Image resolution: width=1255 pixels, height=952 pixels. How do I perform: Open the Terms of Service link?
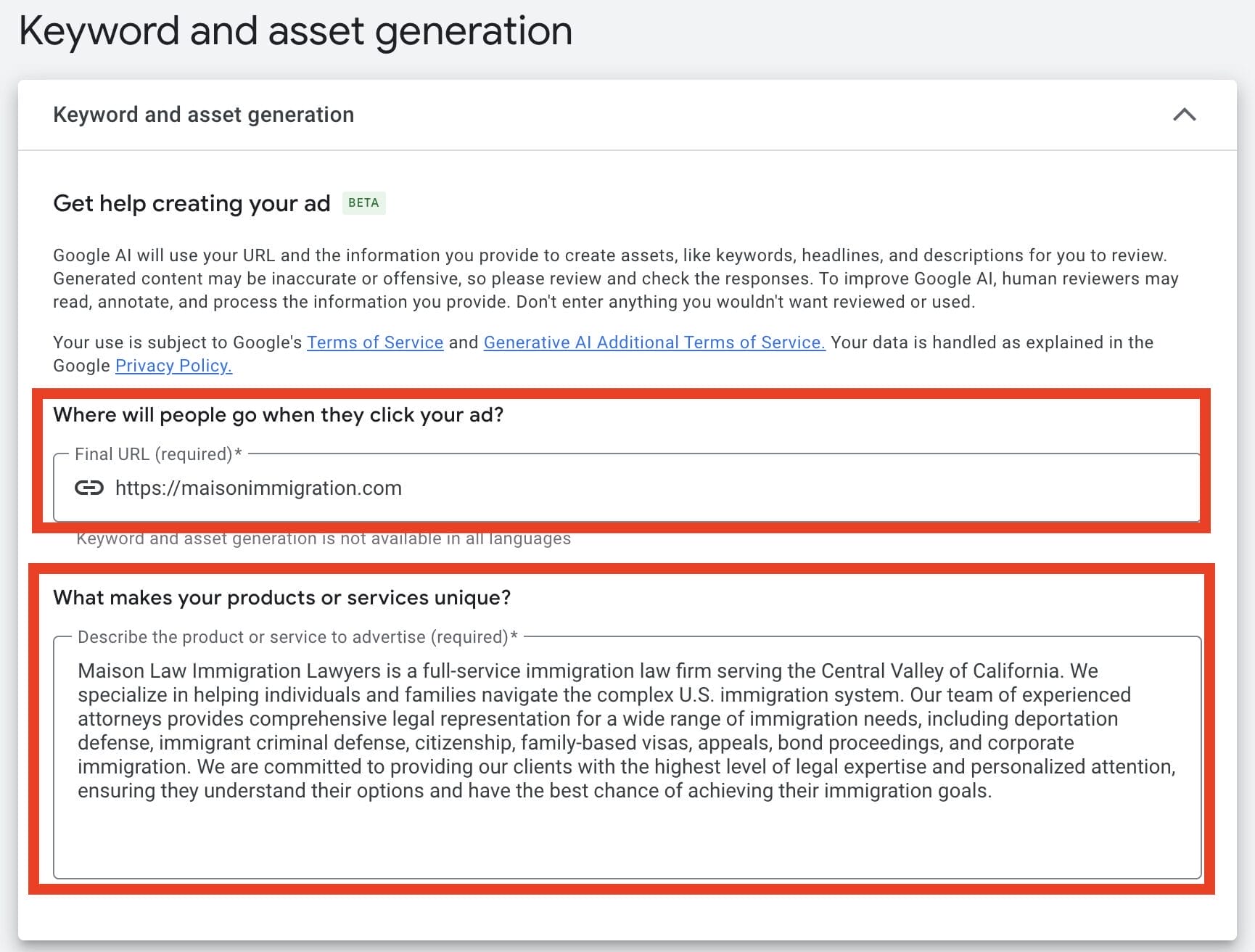(x=375, y=342)
